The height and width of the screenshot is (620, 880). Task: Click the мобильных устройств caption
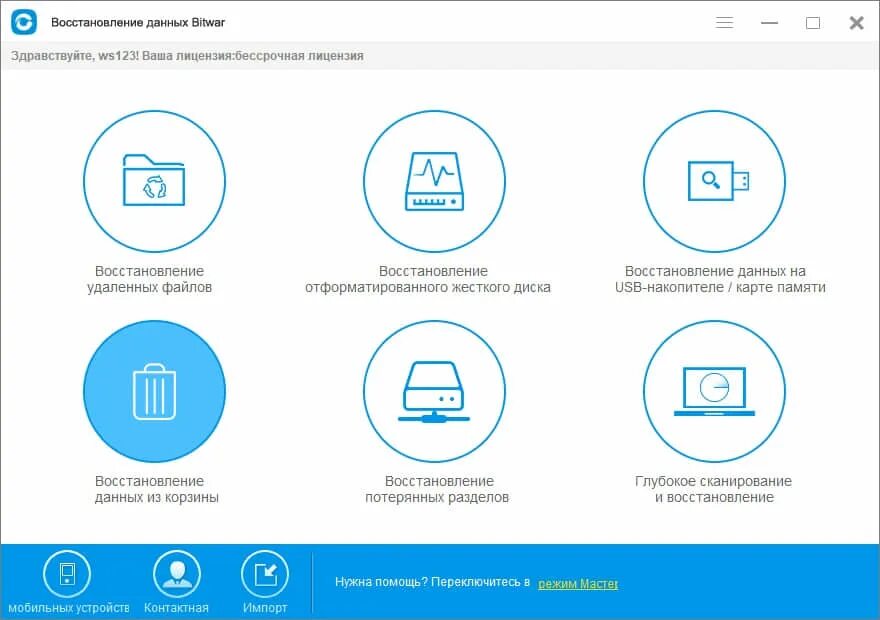[68, 608]
